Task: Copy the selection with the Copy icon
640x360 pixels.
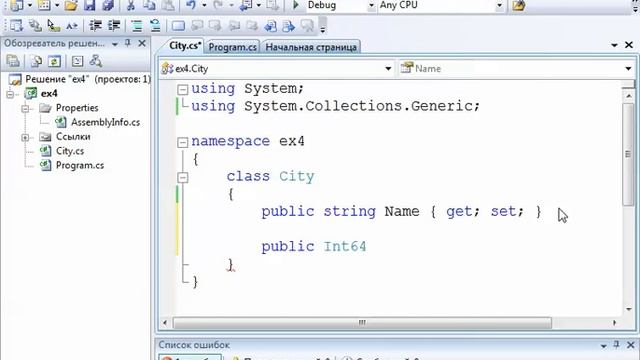Action: [x=149, y=5]
